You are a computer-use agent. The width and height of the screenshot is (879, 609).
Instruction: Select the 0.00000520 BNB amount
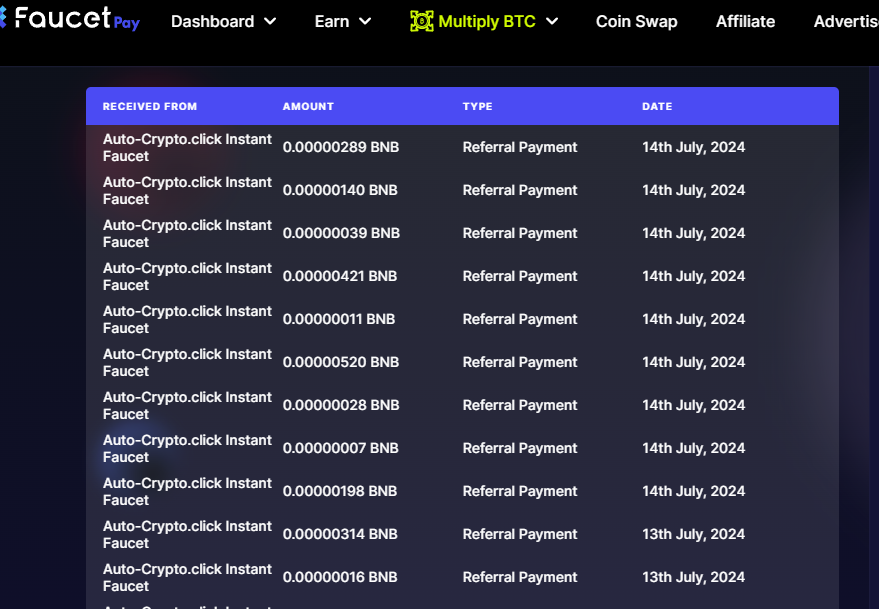(341, 362)
